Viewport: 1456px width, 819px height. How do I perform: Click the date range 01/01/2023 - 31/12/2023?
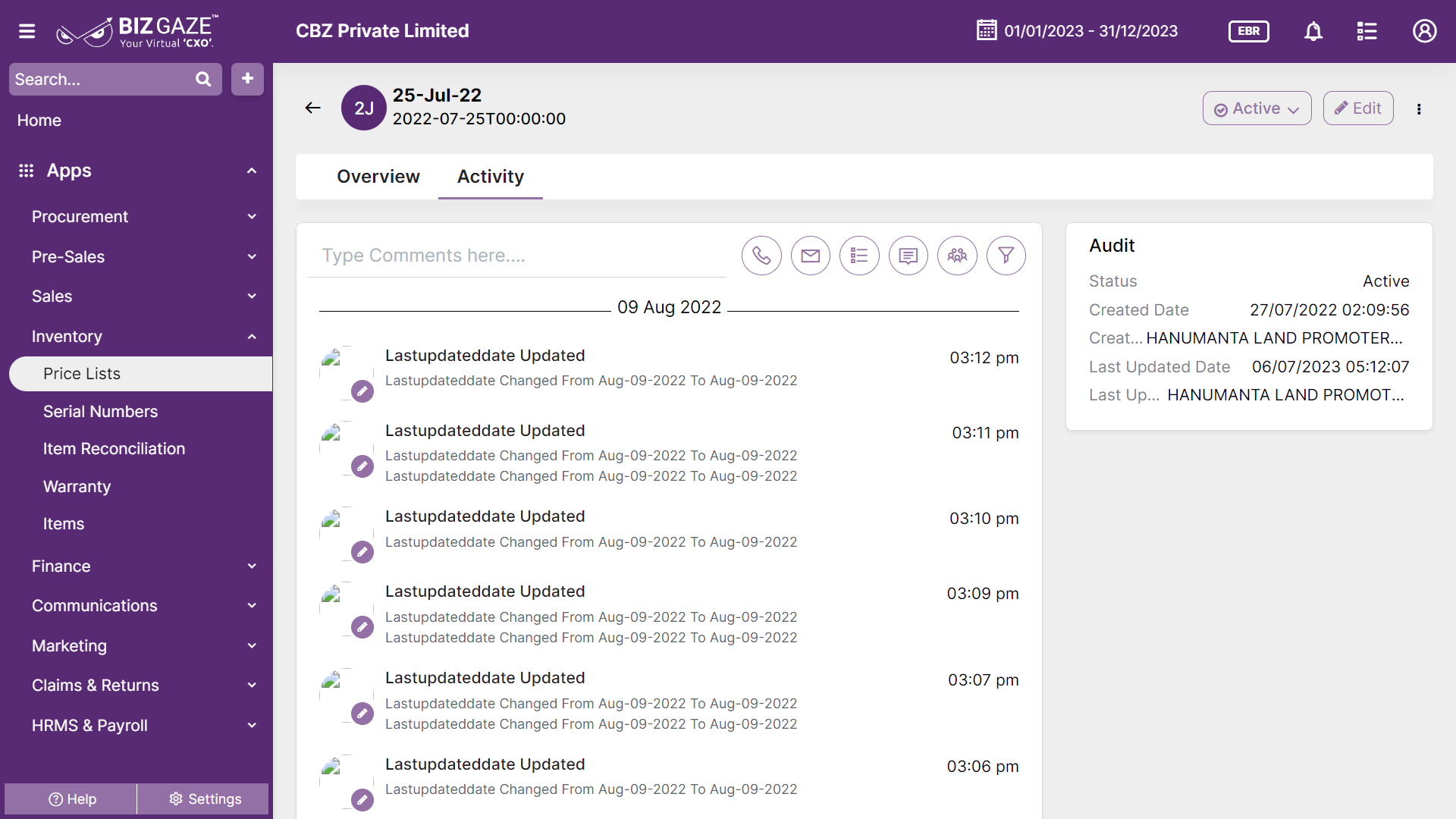(x=1090, y=31)
